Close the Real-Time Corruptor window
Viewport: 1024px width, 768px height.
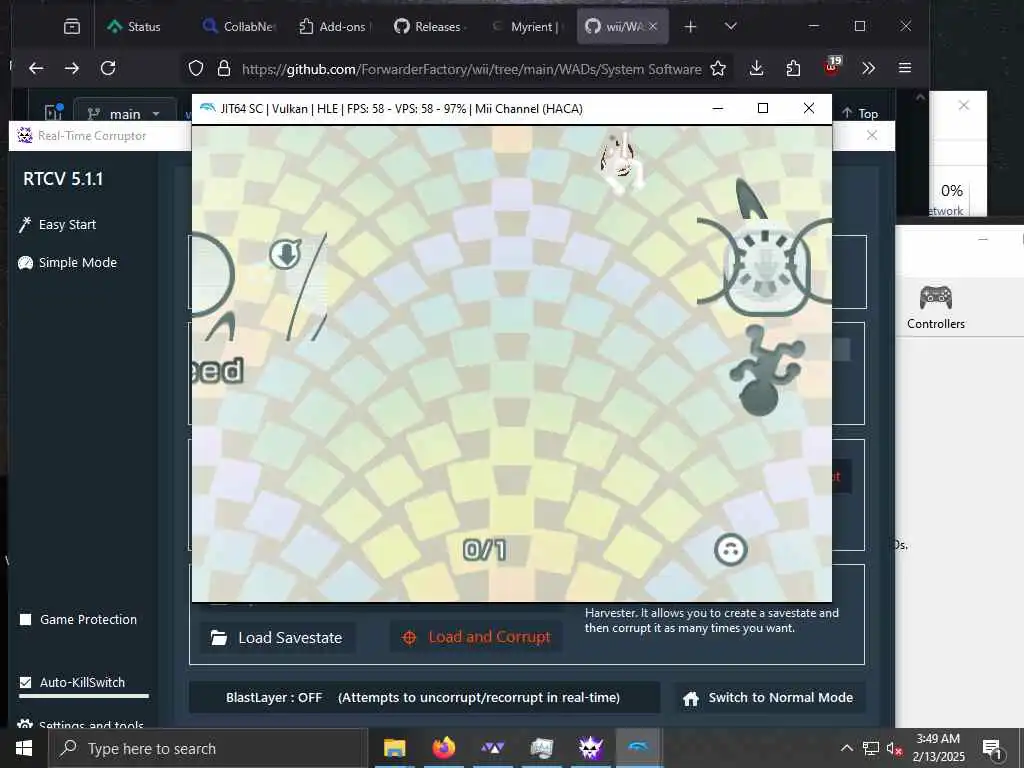[x=871, y=135]
